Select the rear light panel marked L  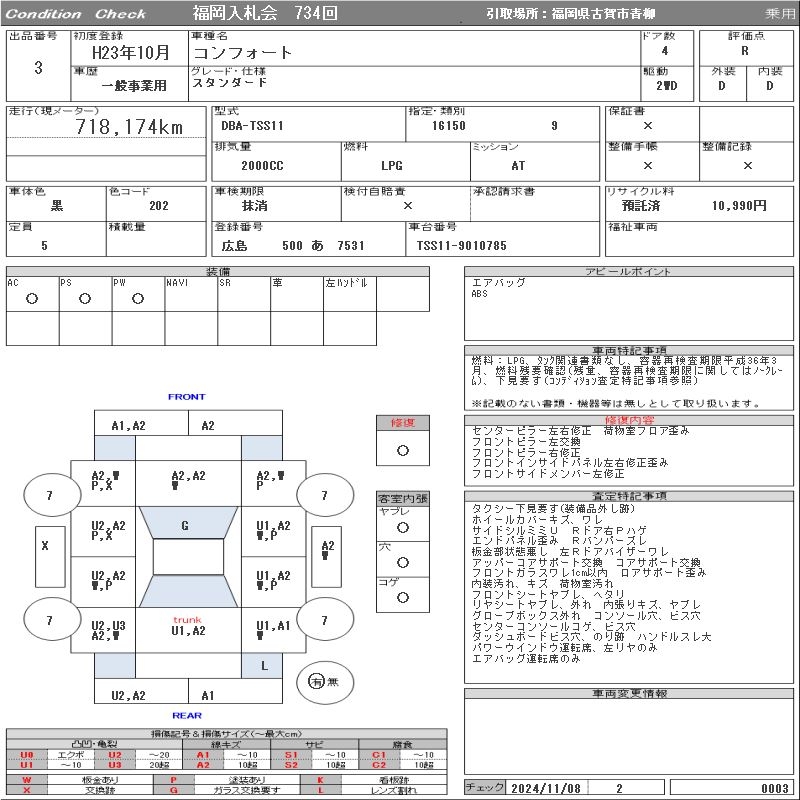(264, 665)
